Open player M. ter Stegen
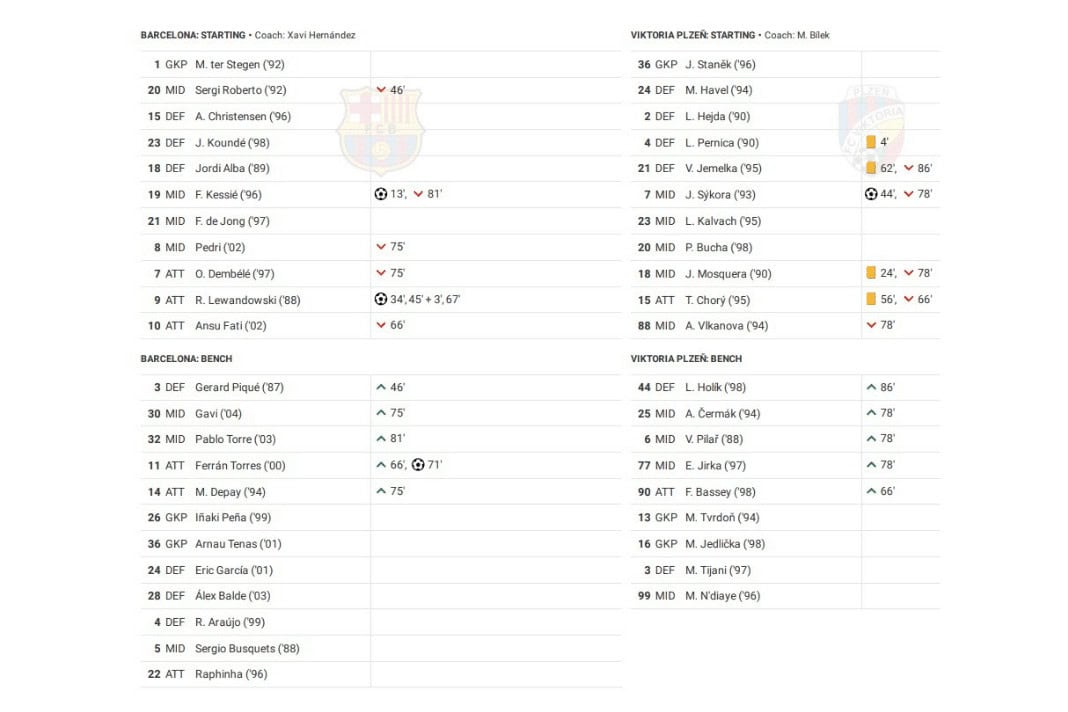Viewport: 1068px width, 712px height. [x=227, y=64]
